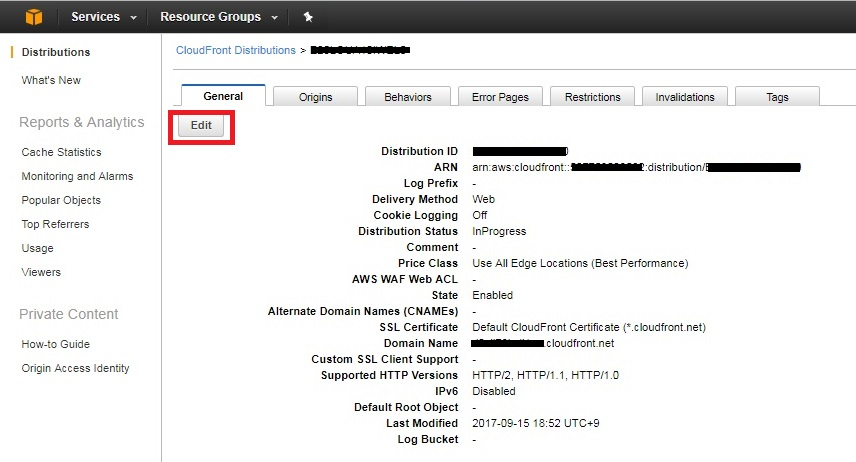Click the AWS cube logo icon
This screenshot has height=462, width=856.
pyautogui.click(x=34, y=17)
